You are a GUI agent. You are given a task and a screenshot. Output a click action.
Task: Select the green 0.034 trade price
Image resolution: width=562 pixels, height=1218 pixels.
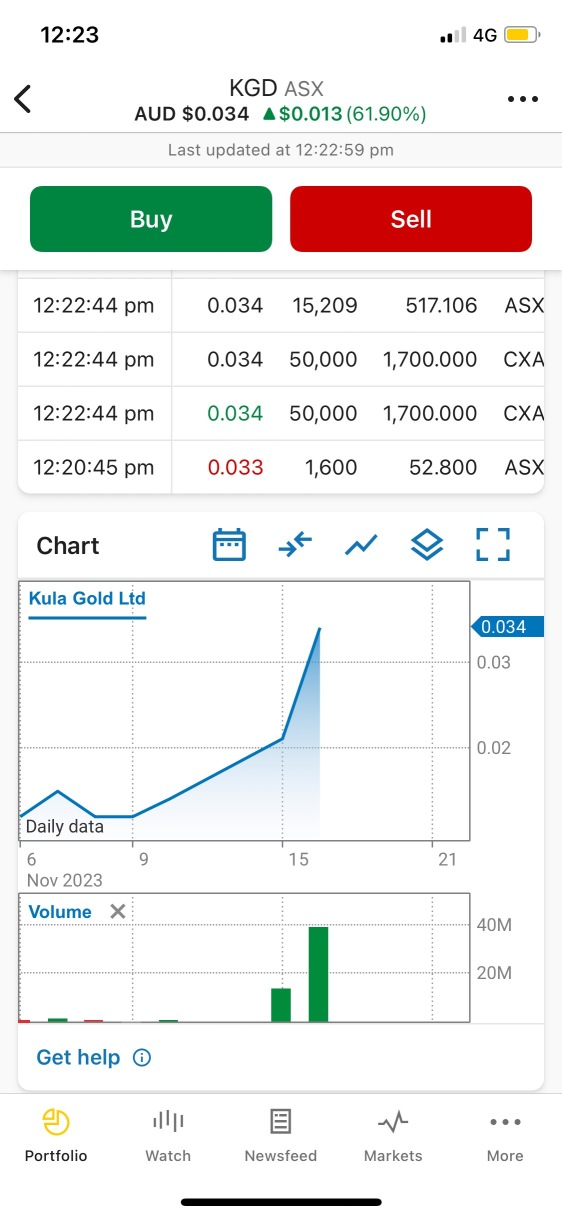tap(235, 413)
